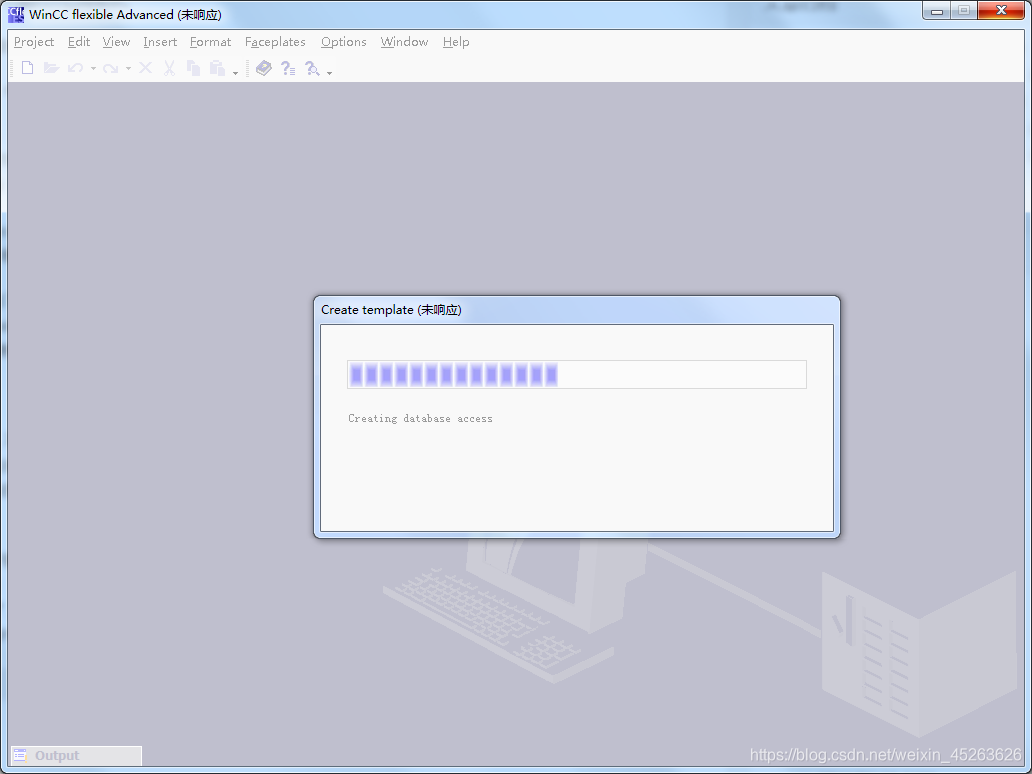The image size is (1032, 774).
Task: Click the WinCC flexible app icon in title bar
Action: tap(16, 14)
